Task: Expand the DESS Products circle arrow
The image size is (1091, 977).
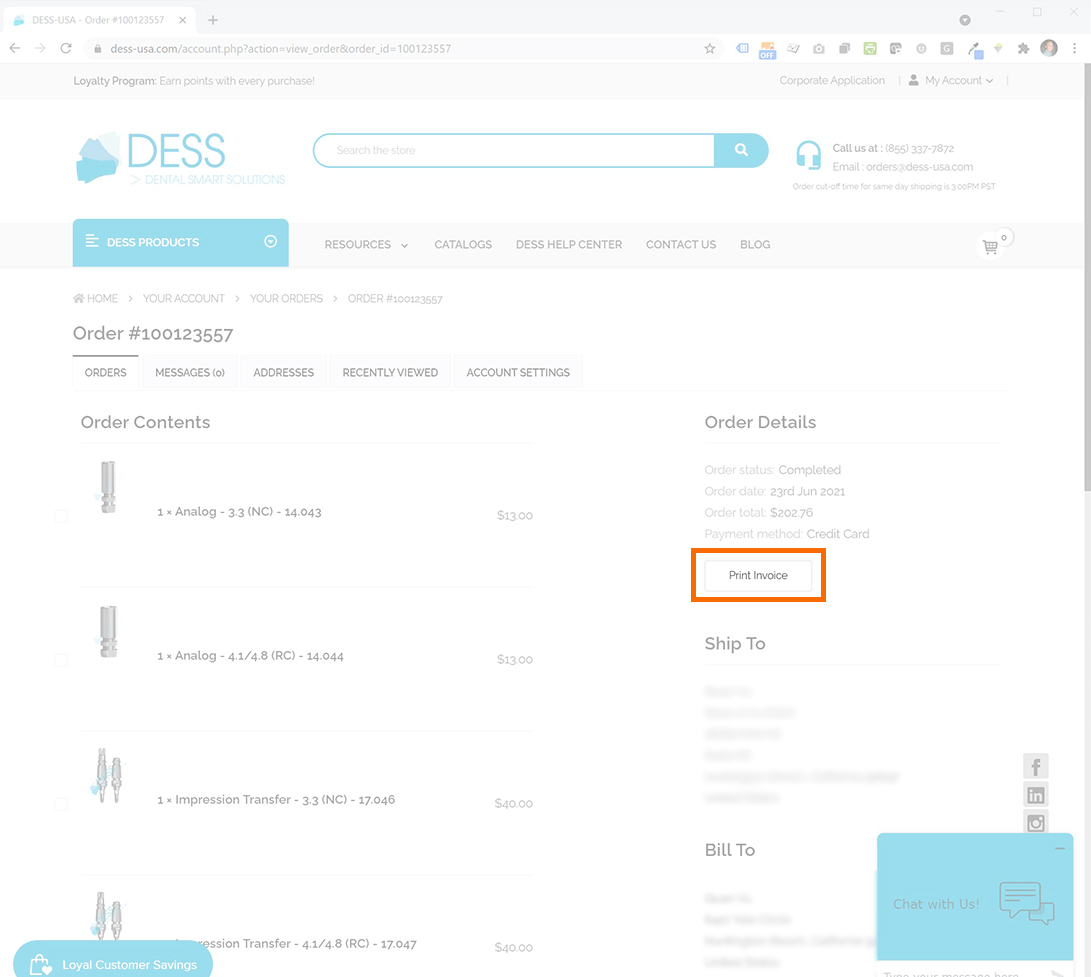Action: pyautogui.click(x=271, y=241)
